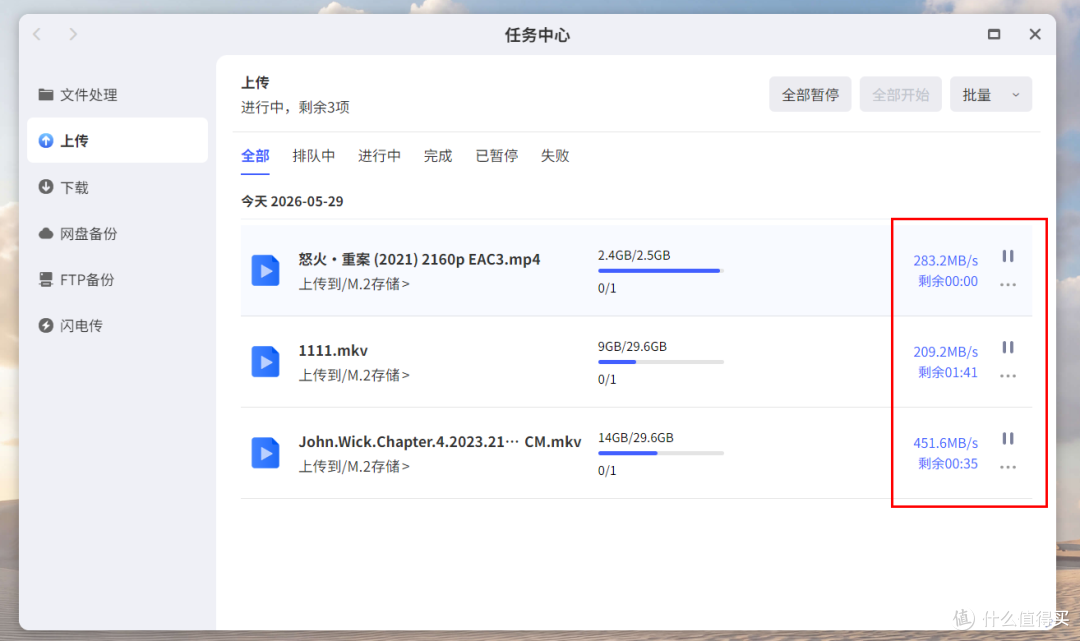Screen dimensions: 1080x641
Task: Click the 283.2MB/s speed text
Action: click(x=946, y=261)
